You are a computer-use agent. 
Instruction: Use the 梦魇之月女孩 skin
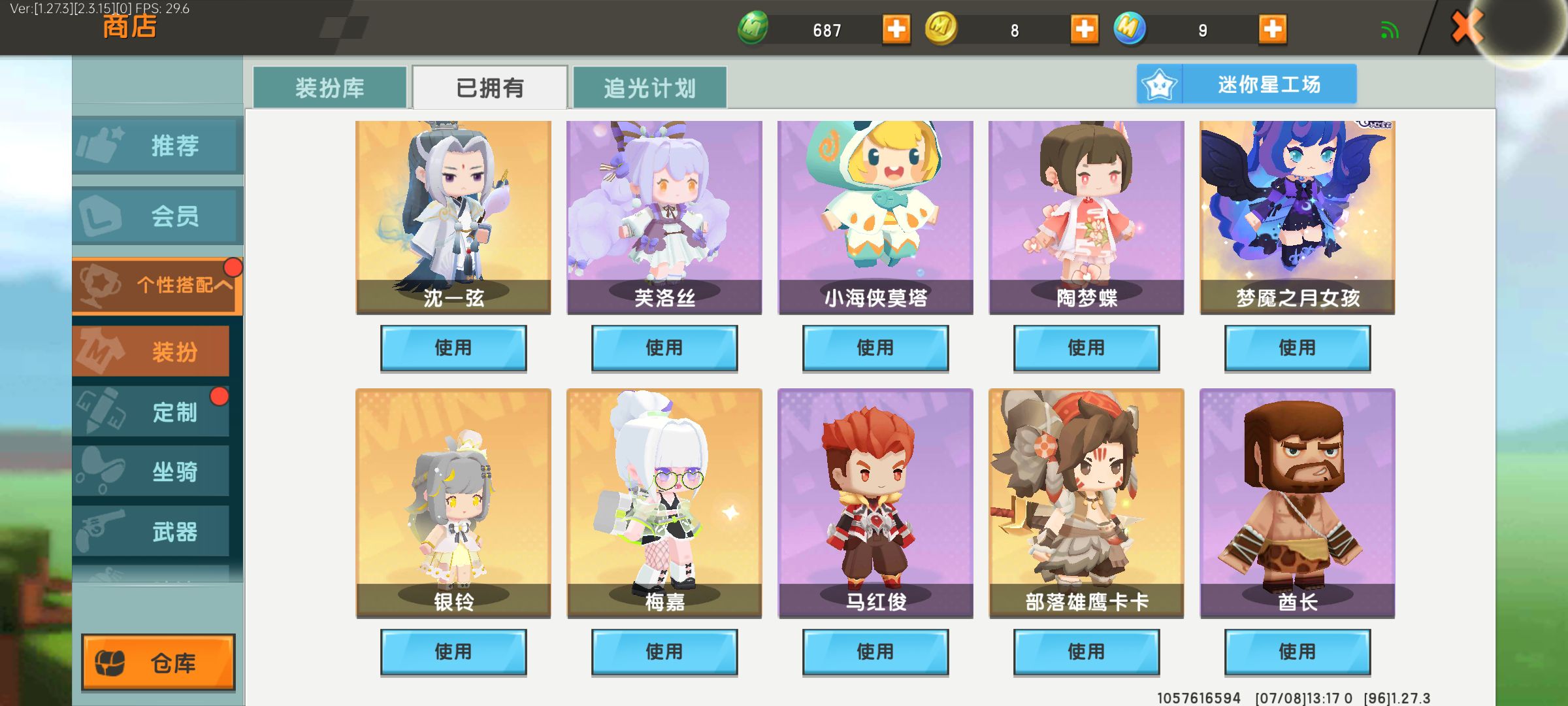(x=1298, y=348)
